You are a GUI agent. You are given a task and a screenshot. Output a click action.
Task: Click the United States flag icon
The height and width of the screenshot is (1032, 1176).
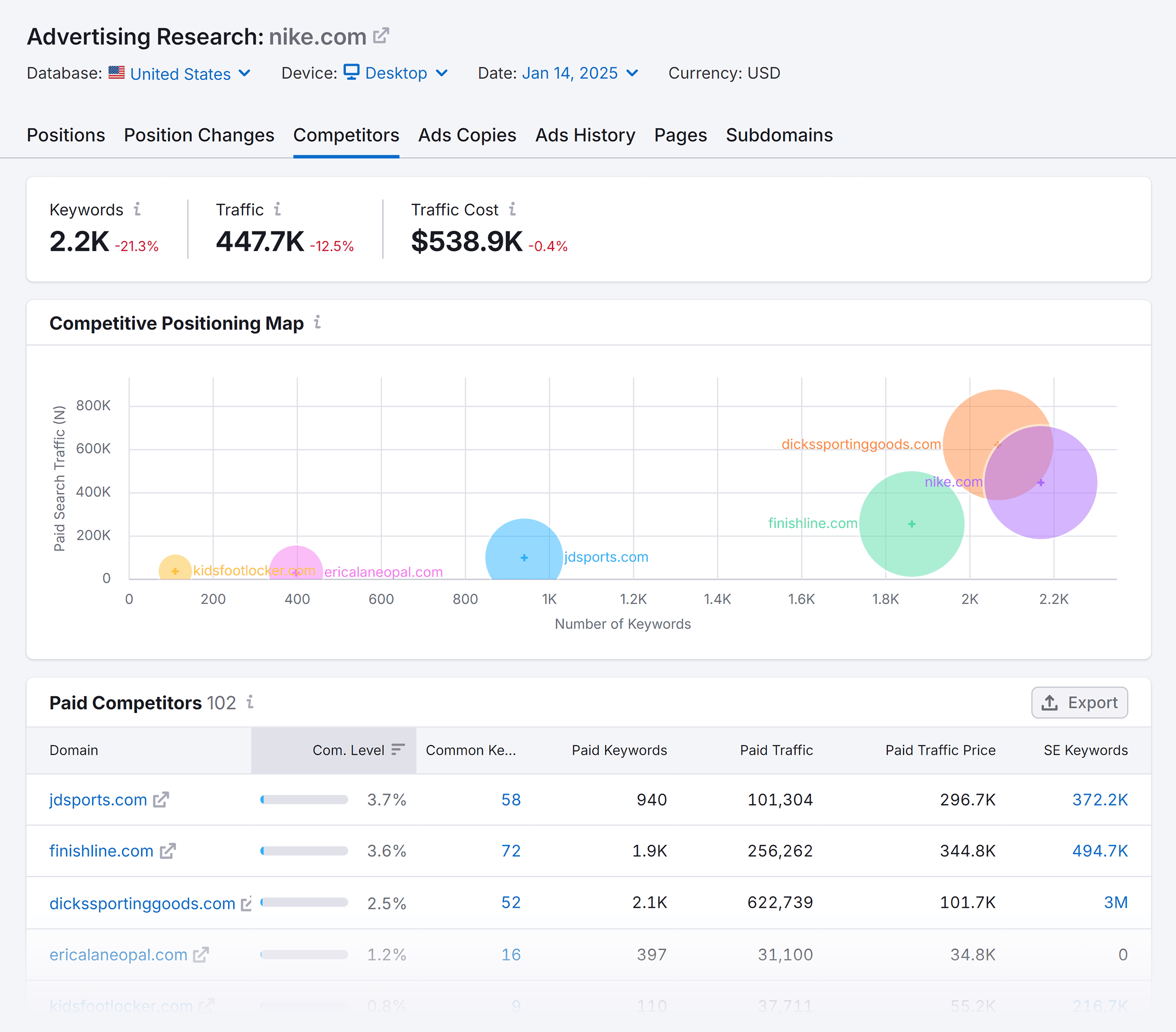116,72
